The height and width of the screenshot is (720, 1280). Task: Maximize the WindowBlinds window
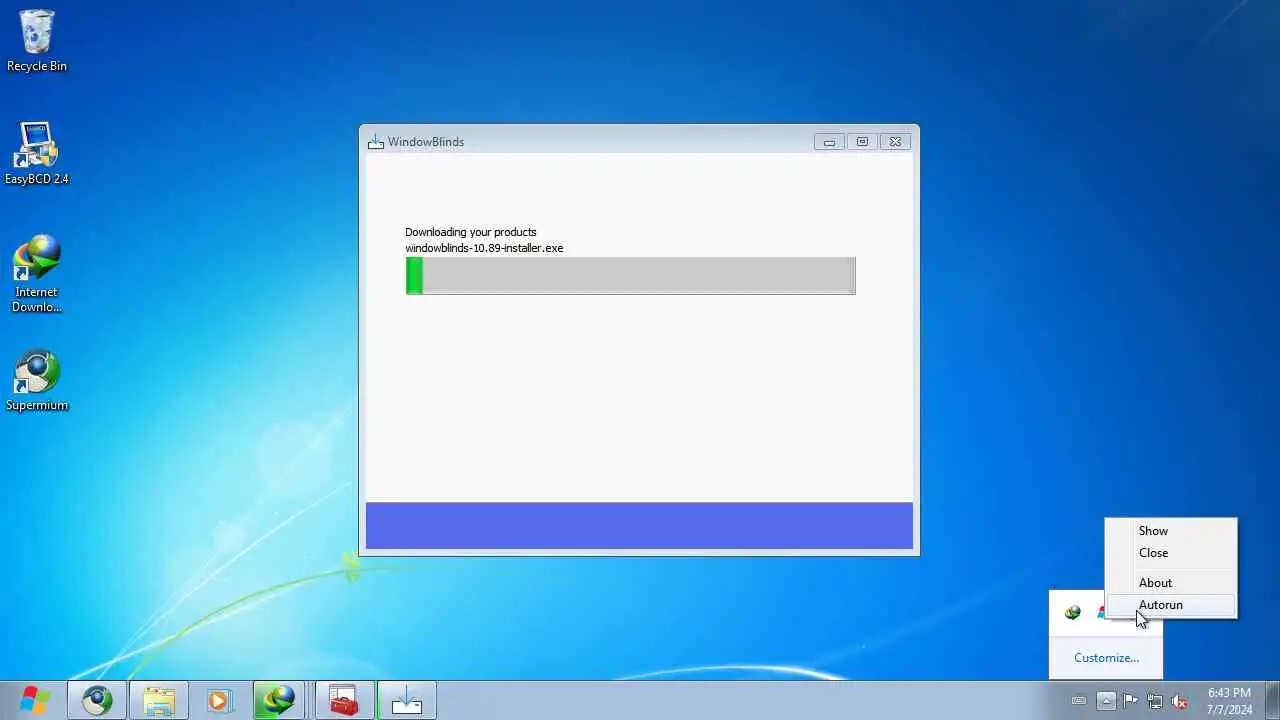[862, 142]
